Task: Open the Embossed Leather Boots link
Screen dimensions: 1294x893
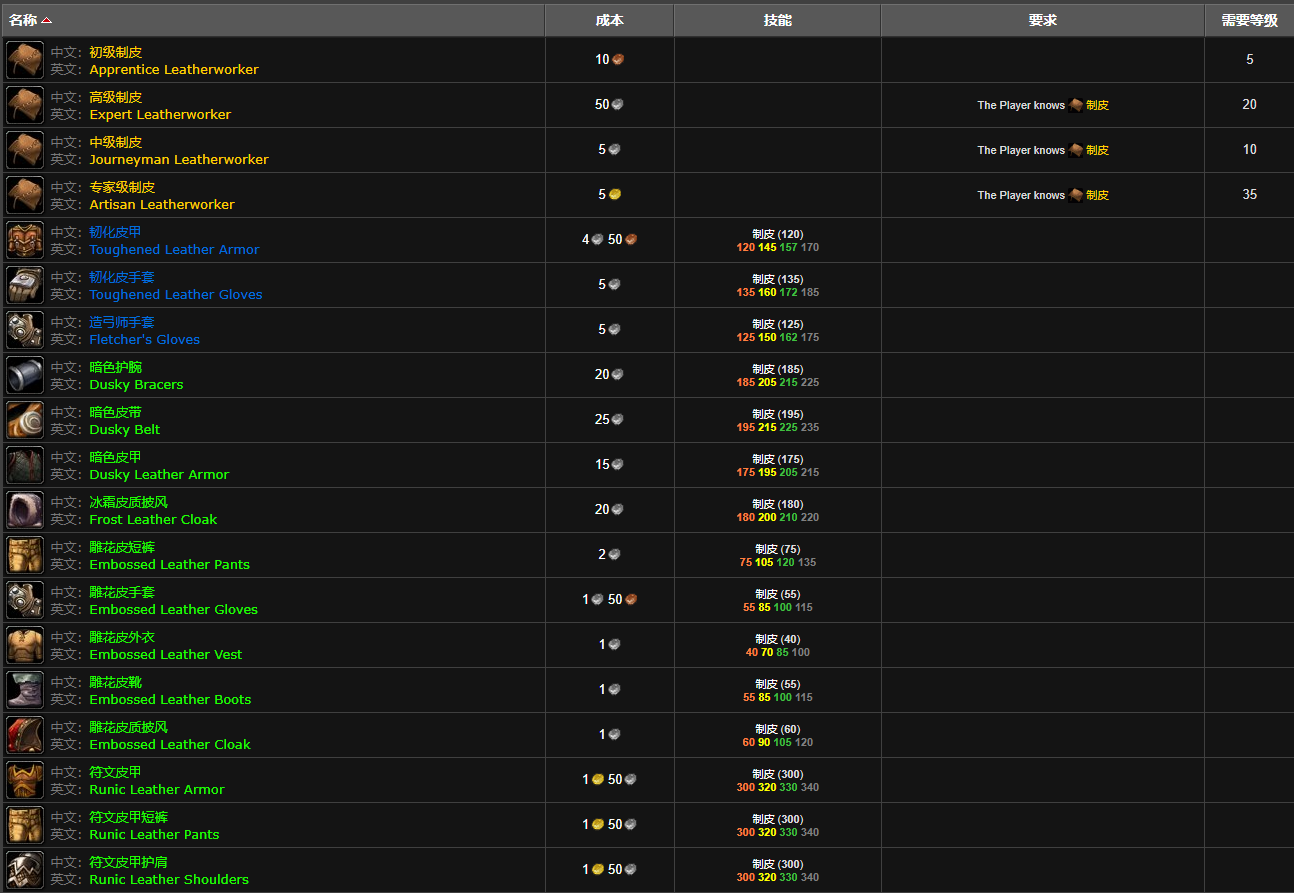Action: [x=170, y=700]
